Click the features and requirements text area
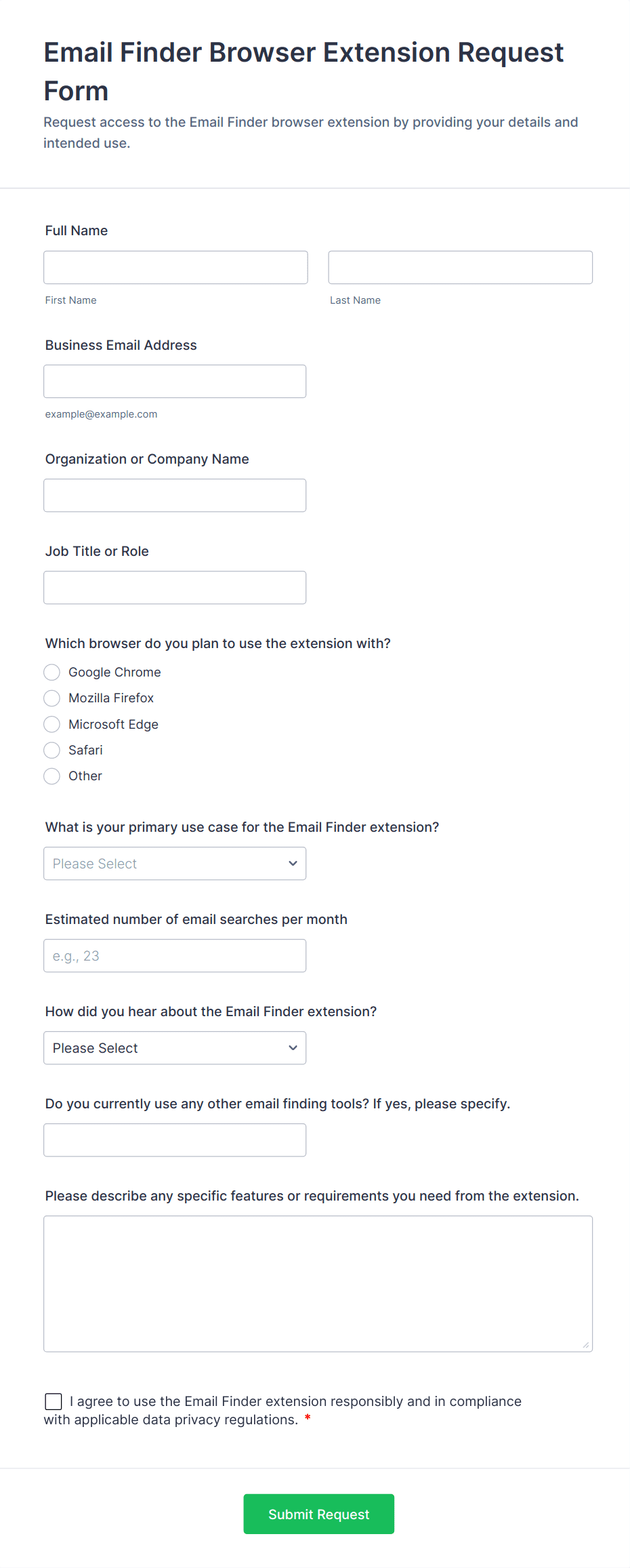The image size is (630, 1568). coord(318,1283)
